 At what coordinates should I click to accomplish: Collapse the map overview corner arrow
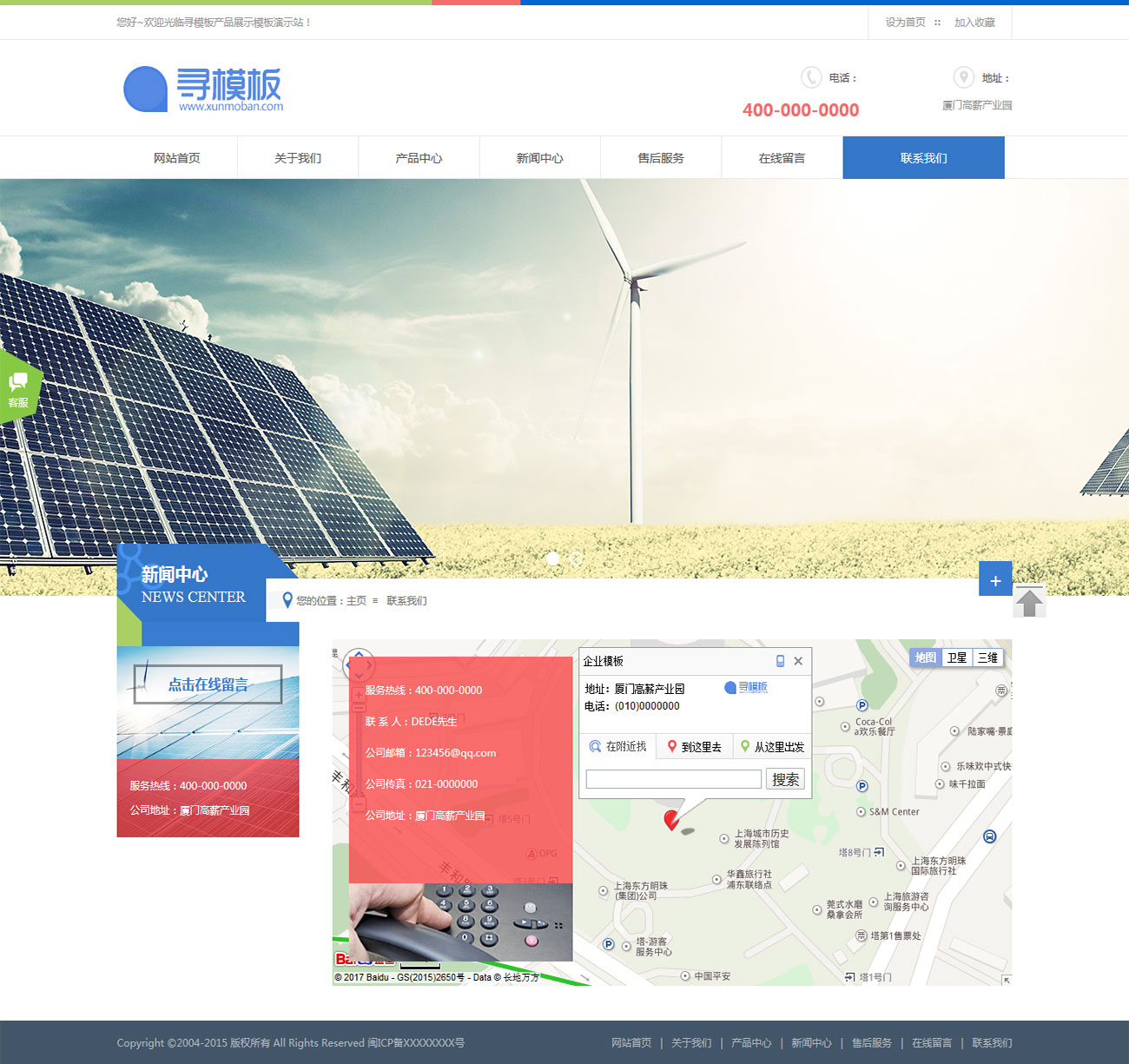coord(1006,980)
